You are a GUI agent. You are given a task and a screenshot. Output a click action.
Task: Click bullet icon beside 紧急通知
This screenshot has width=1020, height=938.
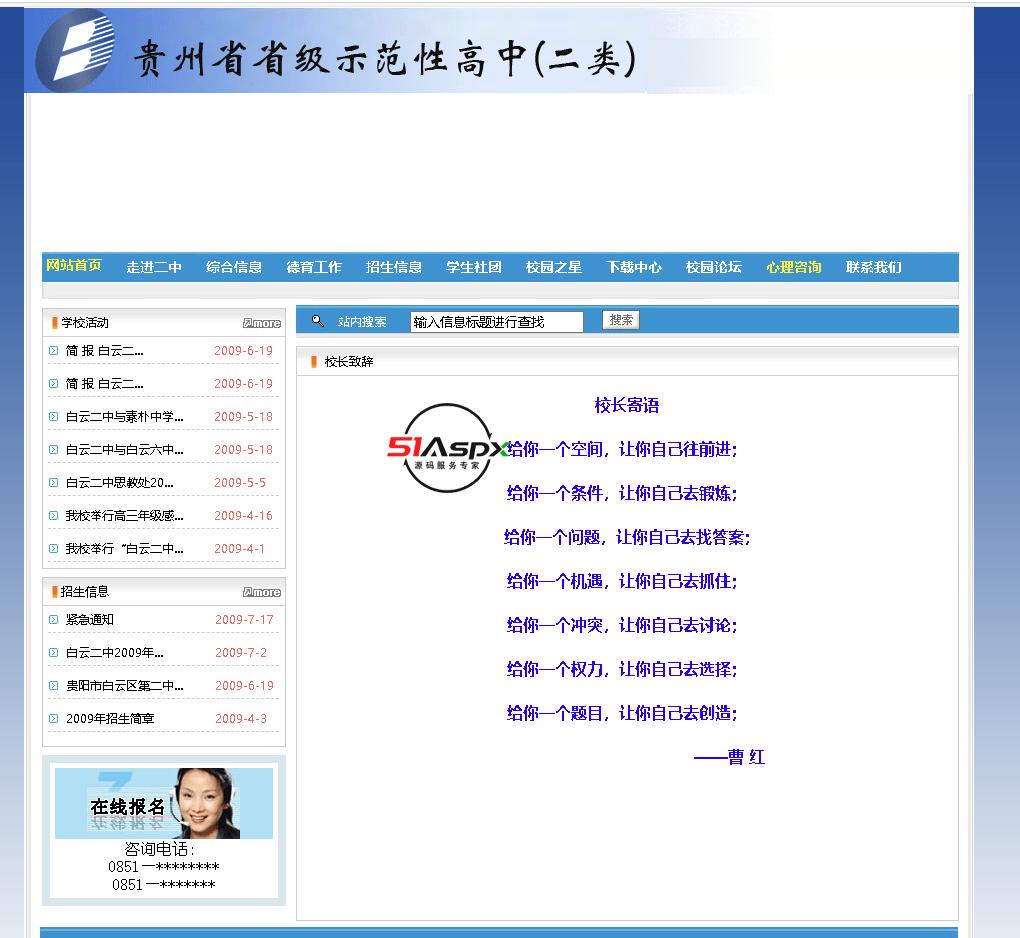coord(53,619)
